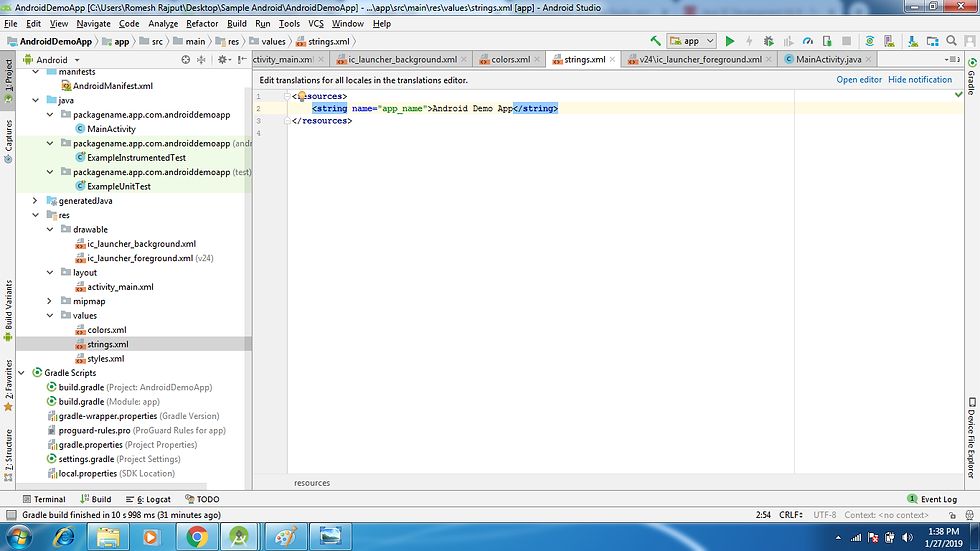The width and height of the screenshot is (980, 551).
Task: Click the UTF-8 encoding indicator
Action: 824,515
